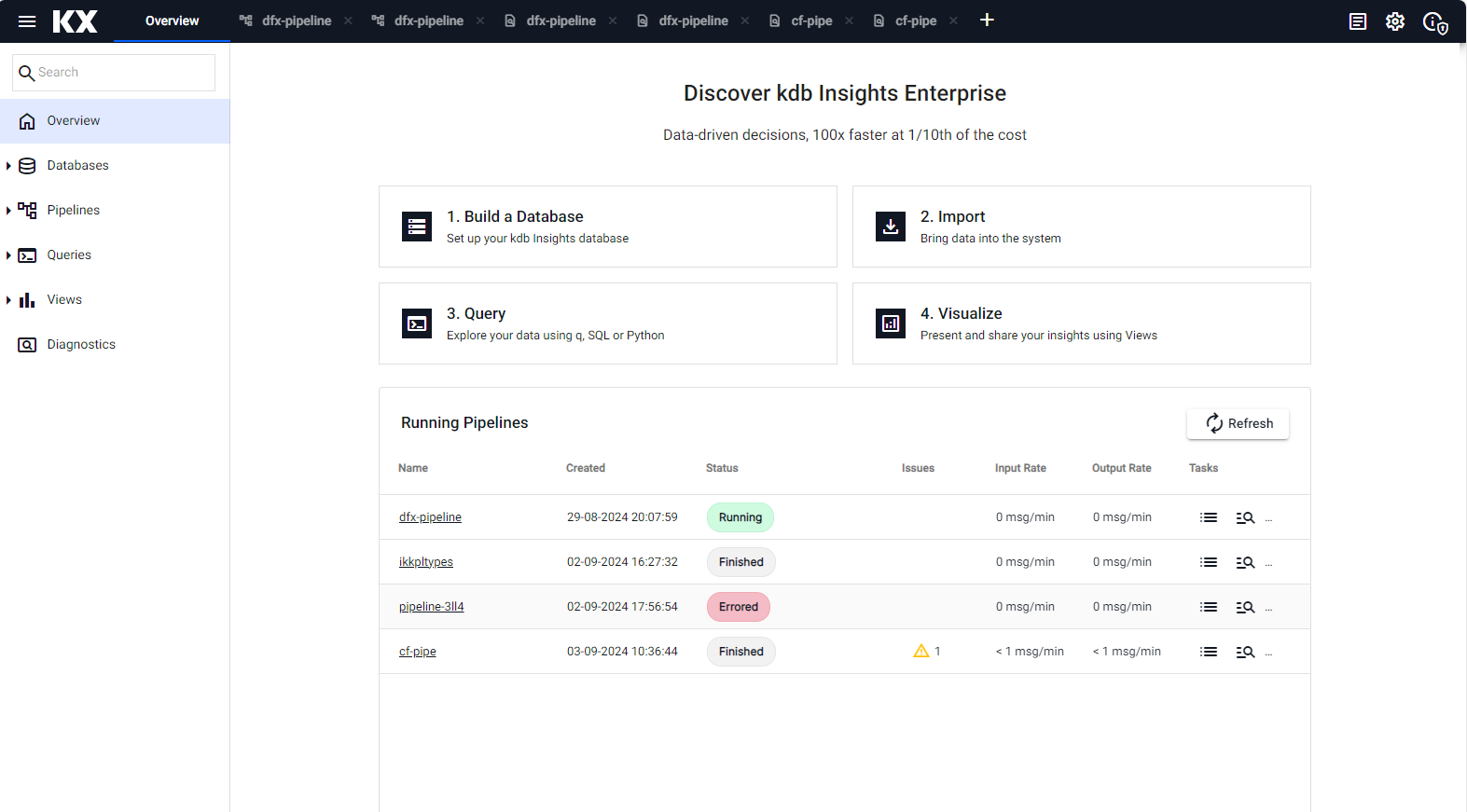Open diagnostics search for ikkpltypes row
This screenshot has width=1467, height=812.
pos(1245,562)
